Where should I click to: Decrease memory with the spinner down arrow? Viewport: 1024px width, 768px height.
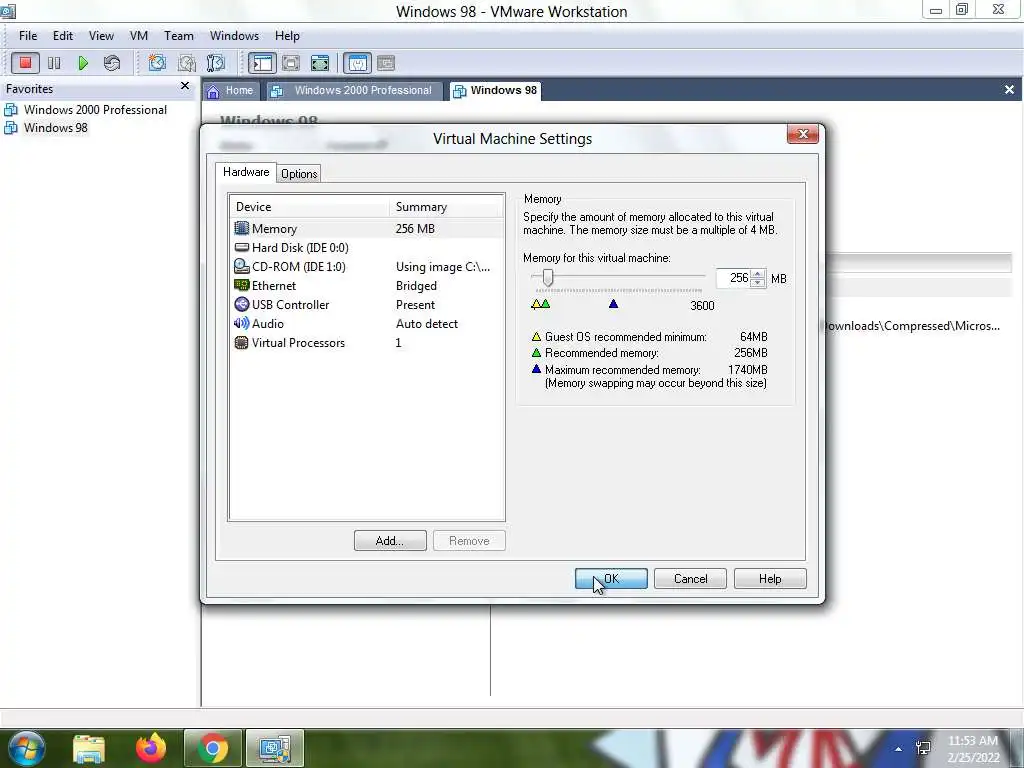click(x=758, y=283)
